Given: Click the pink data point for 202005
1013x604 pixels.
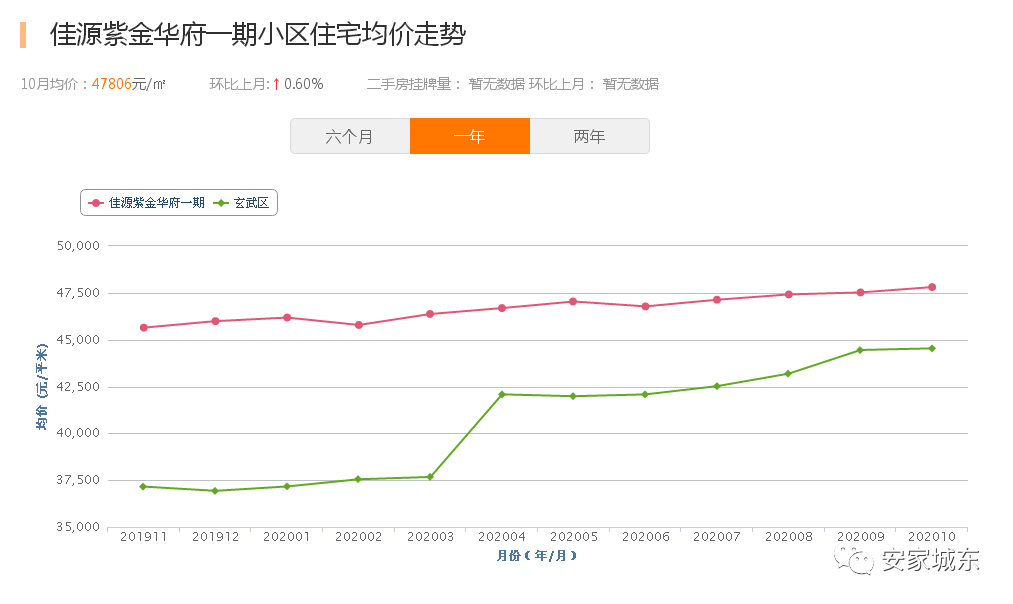Looking at the screenshot, I should click(x=573, y=301).
